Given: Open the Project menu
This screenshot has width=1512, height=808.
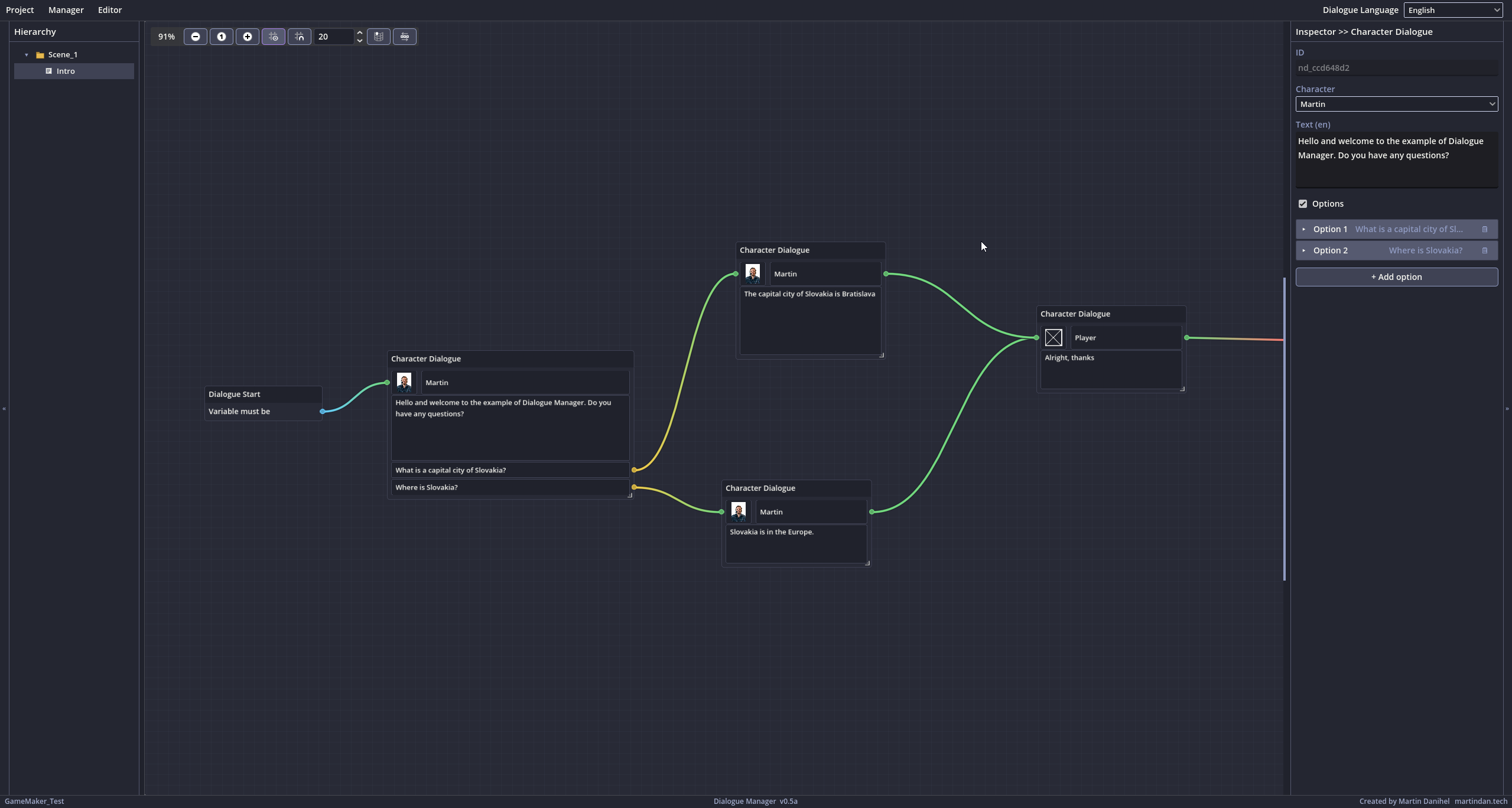Looking at the screenshot, I should click(20, 10).
